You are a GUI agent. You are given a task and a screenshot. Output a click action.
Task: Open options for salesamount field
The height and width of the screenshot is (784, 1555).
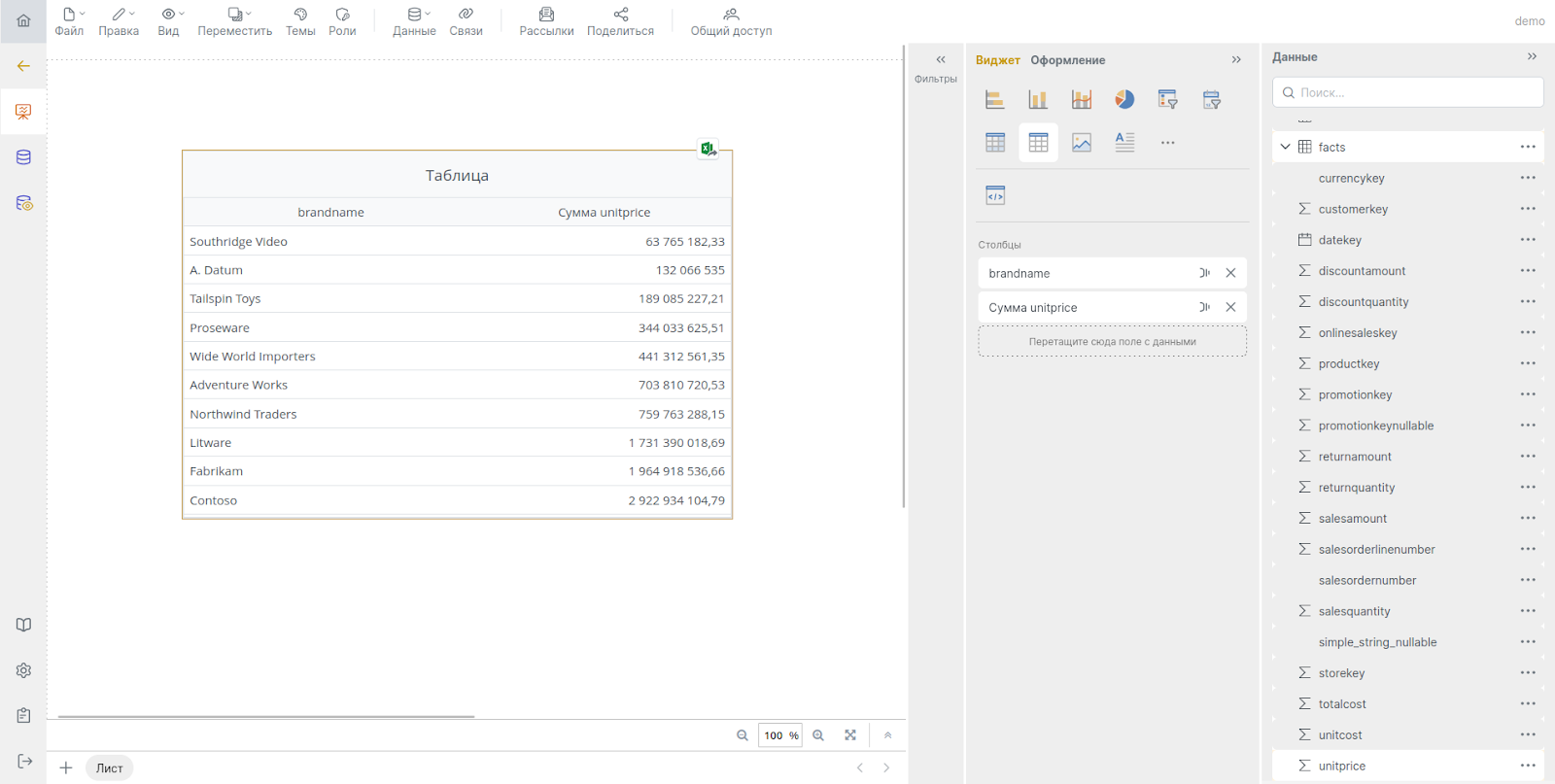[1528, 518]
